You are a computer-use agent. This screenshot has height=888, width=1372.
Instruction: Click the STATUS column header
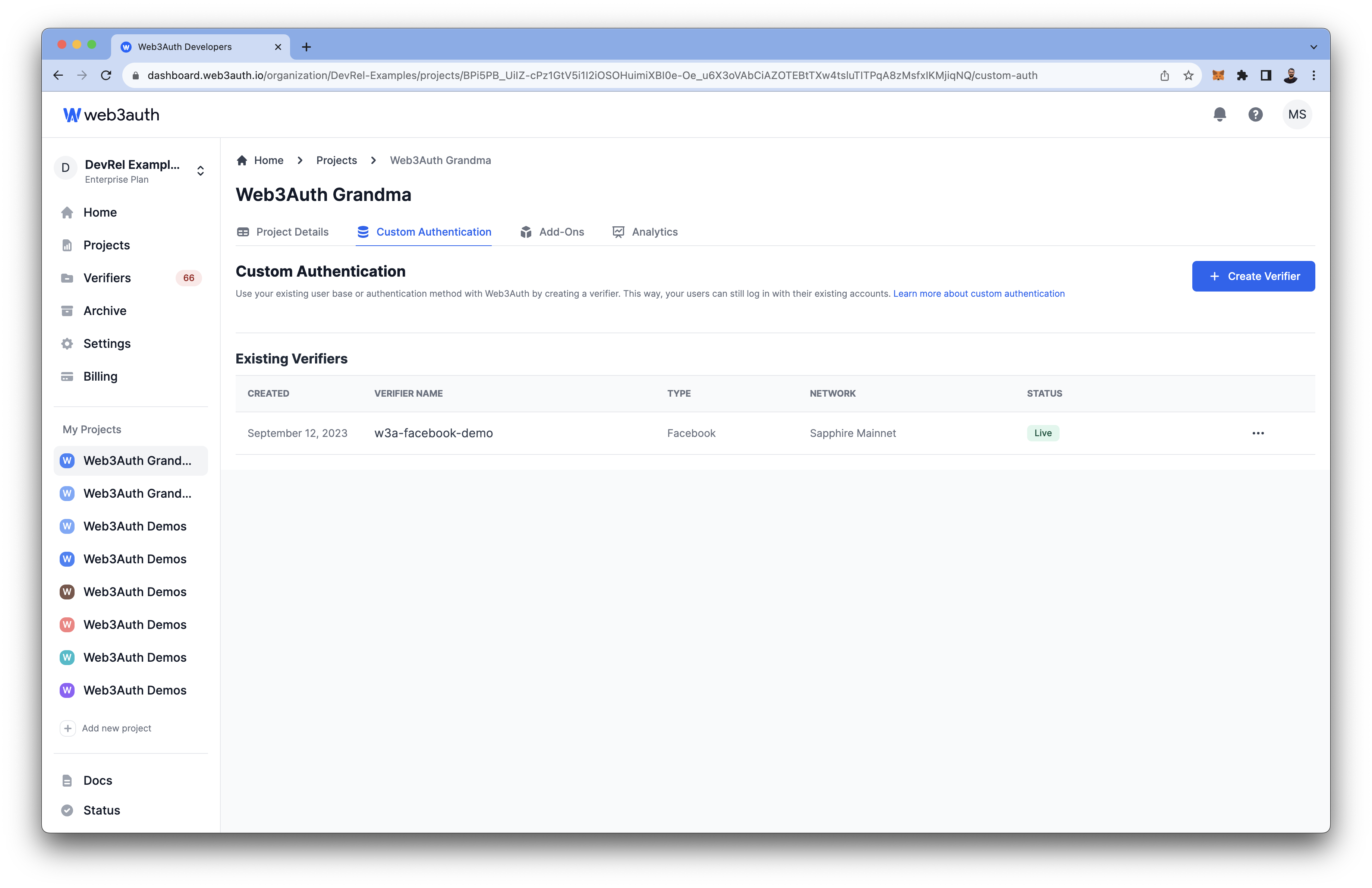click(1044, 393)
